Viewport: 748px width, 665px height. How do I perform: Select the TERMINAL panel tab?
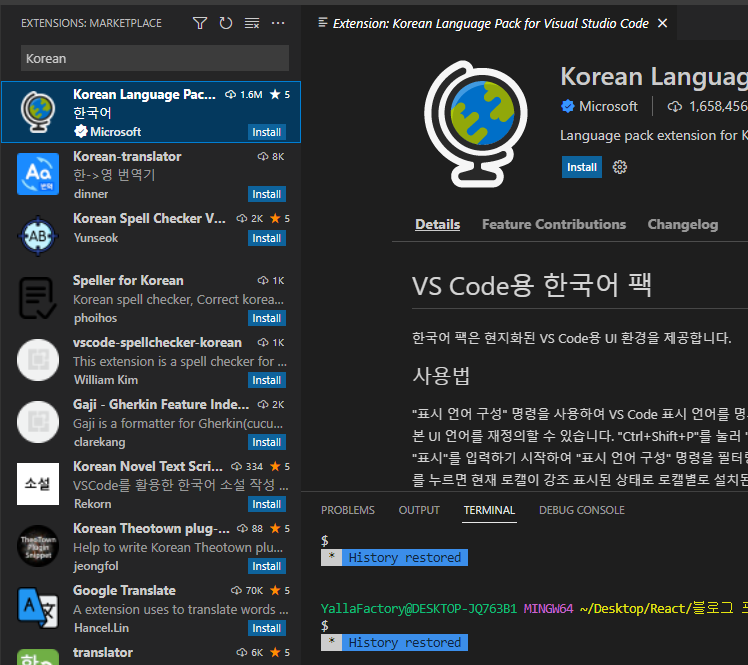coord(489,510)
